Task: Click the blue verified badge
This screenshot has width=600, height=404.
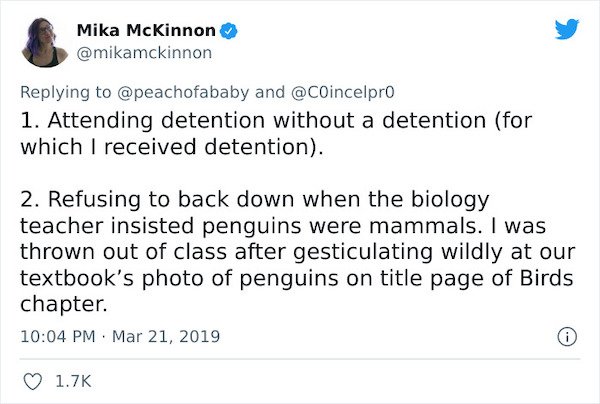Action: pyautogui.click(x=228, y=31)
